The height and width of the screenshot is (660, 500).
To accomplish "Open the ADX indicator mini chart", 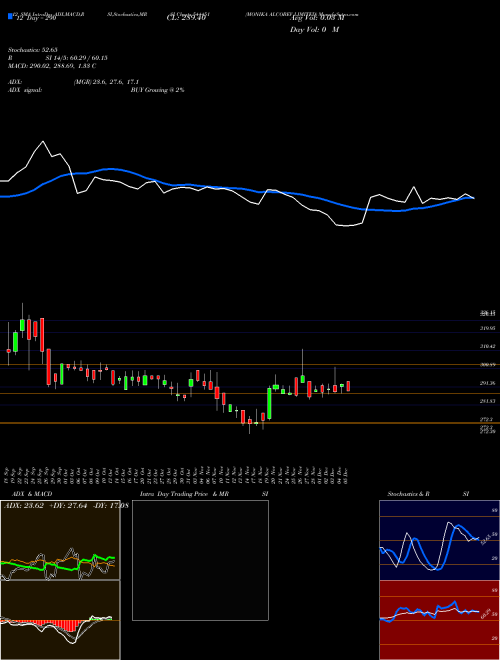I will 60,540.
